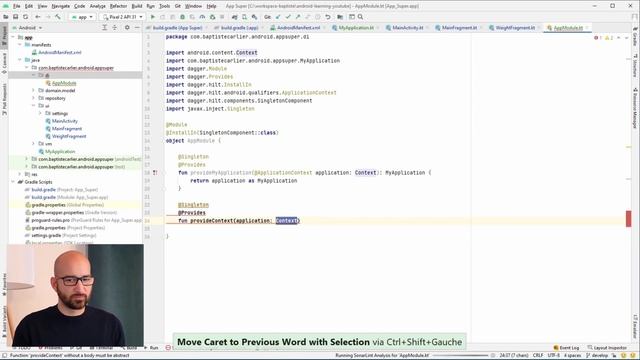Screen dimensions: 640x360
Task: Click the Git Update Project icon
Action: [x=278, y=17]
